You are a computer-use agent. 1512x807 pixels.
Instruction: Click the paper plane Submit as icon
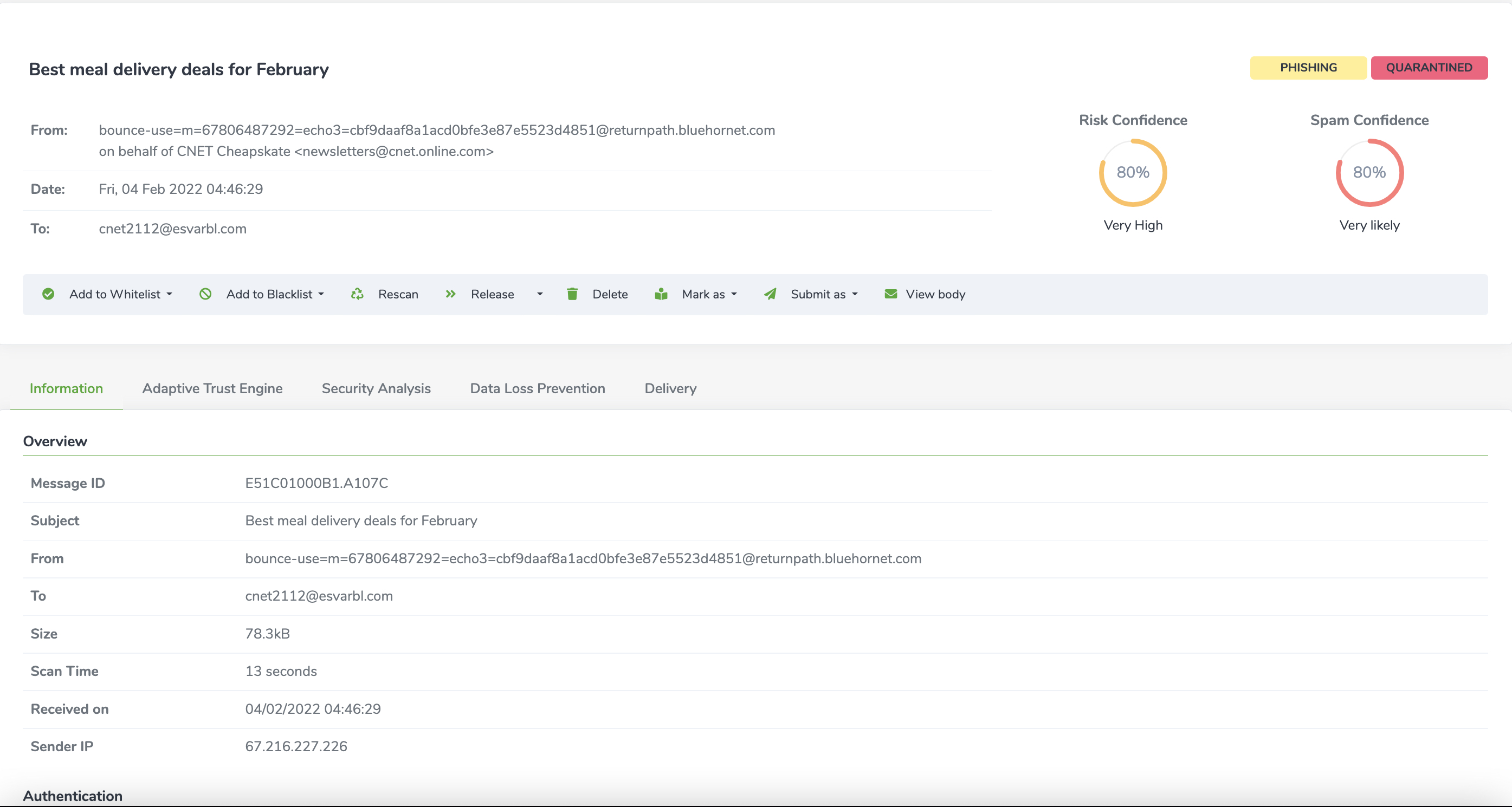pos(770,294)
